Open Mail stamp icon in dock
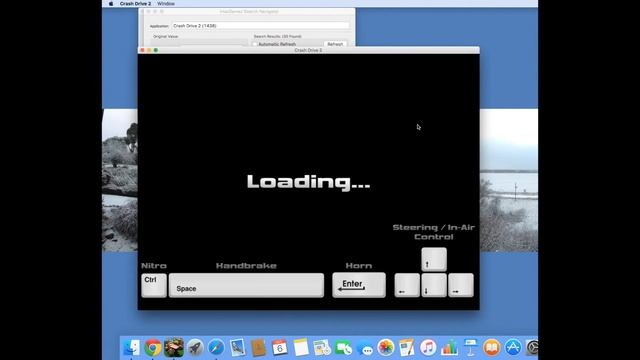This screenshot has width=640, height=360. (238, 348)
